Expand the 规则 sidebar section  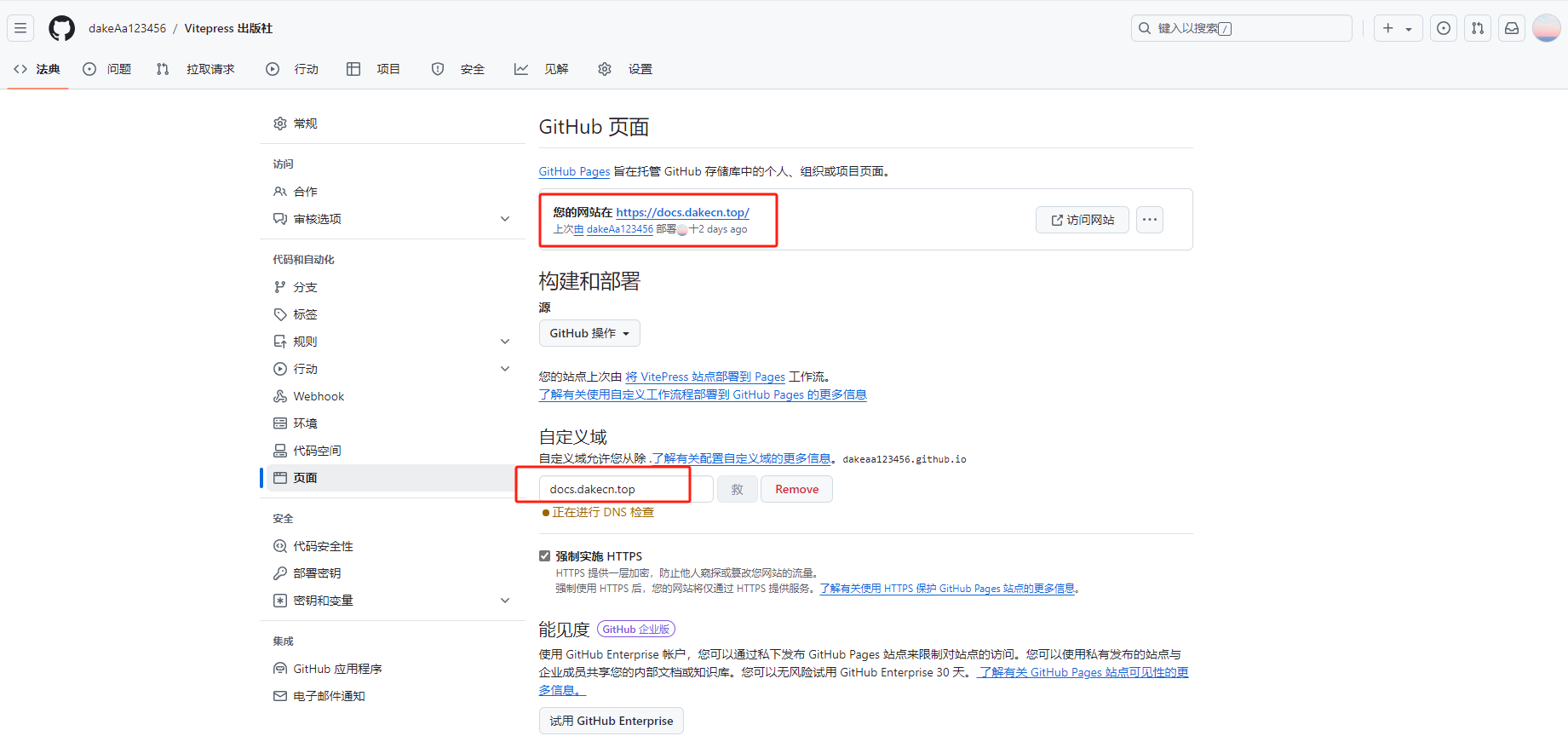tap(505, 342)
